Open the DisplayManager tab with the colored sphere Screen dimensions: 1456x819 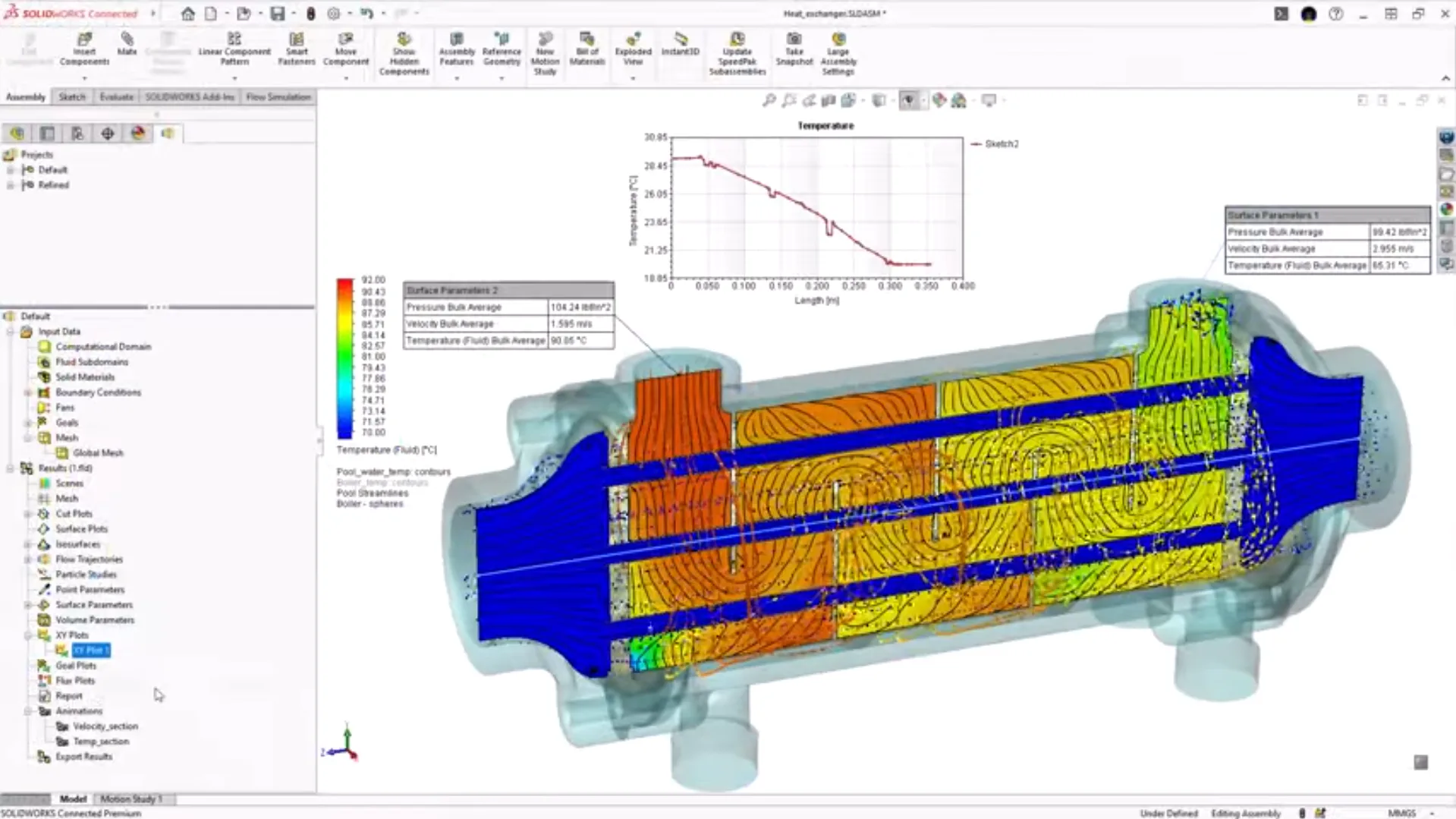(137, 134)
